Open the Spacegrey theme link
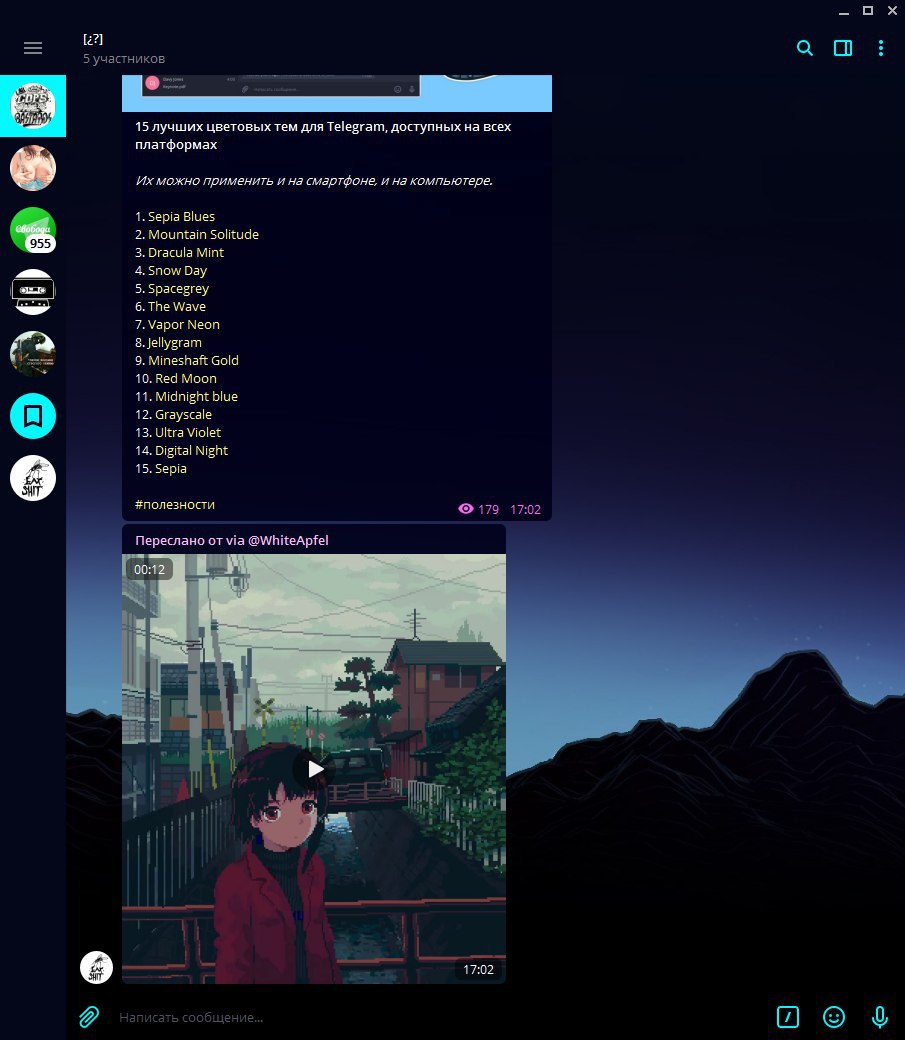905x1040 pixels. [x=178, y=289]
